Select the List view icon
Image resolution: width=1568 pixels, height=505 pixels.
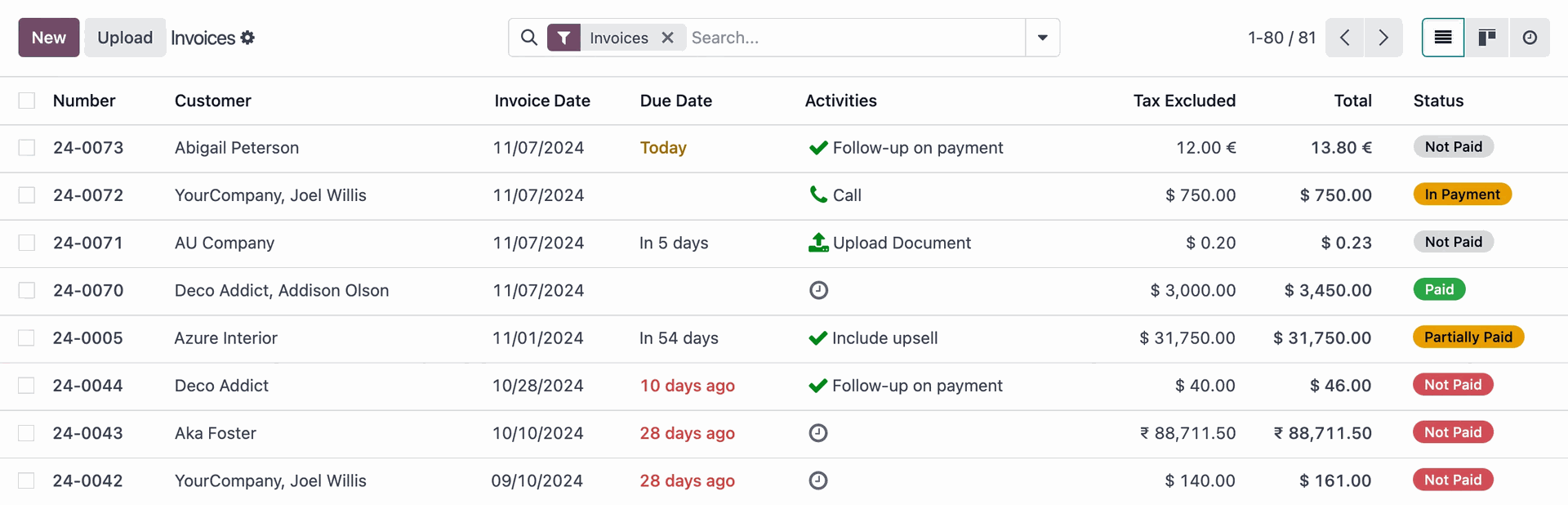pyautogui.click(x=1443, y=38)
